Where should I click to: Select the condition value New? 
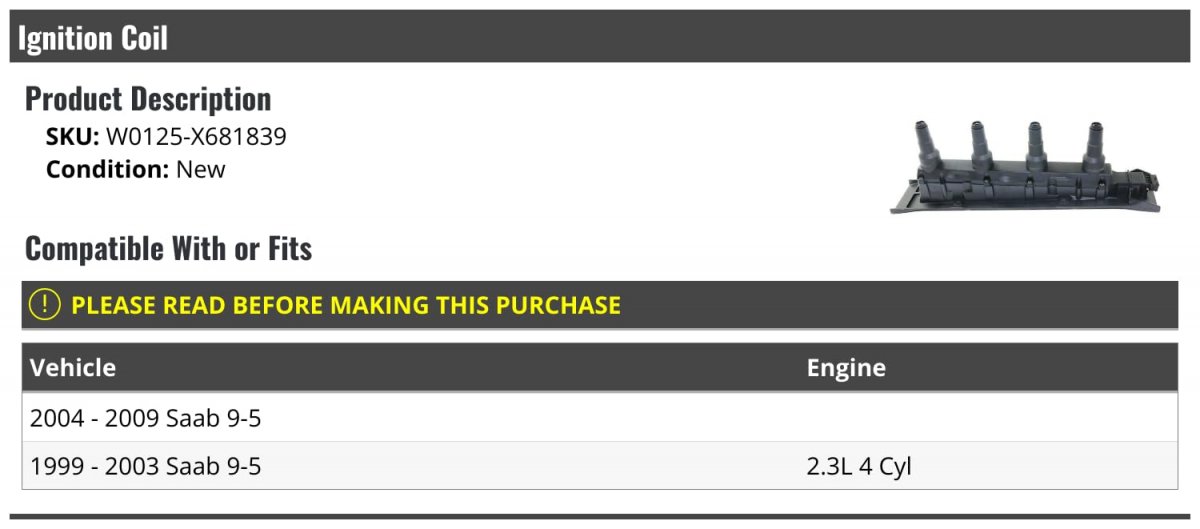pos(201,169)
